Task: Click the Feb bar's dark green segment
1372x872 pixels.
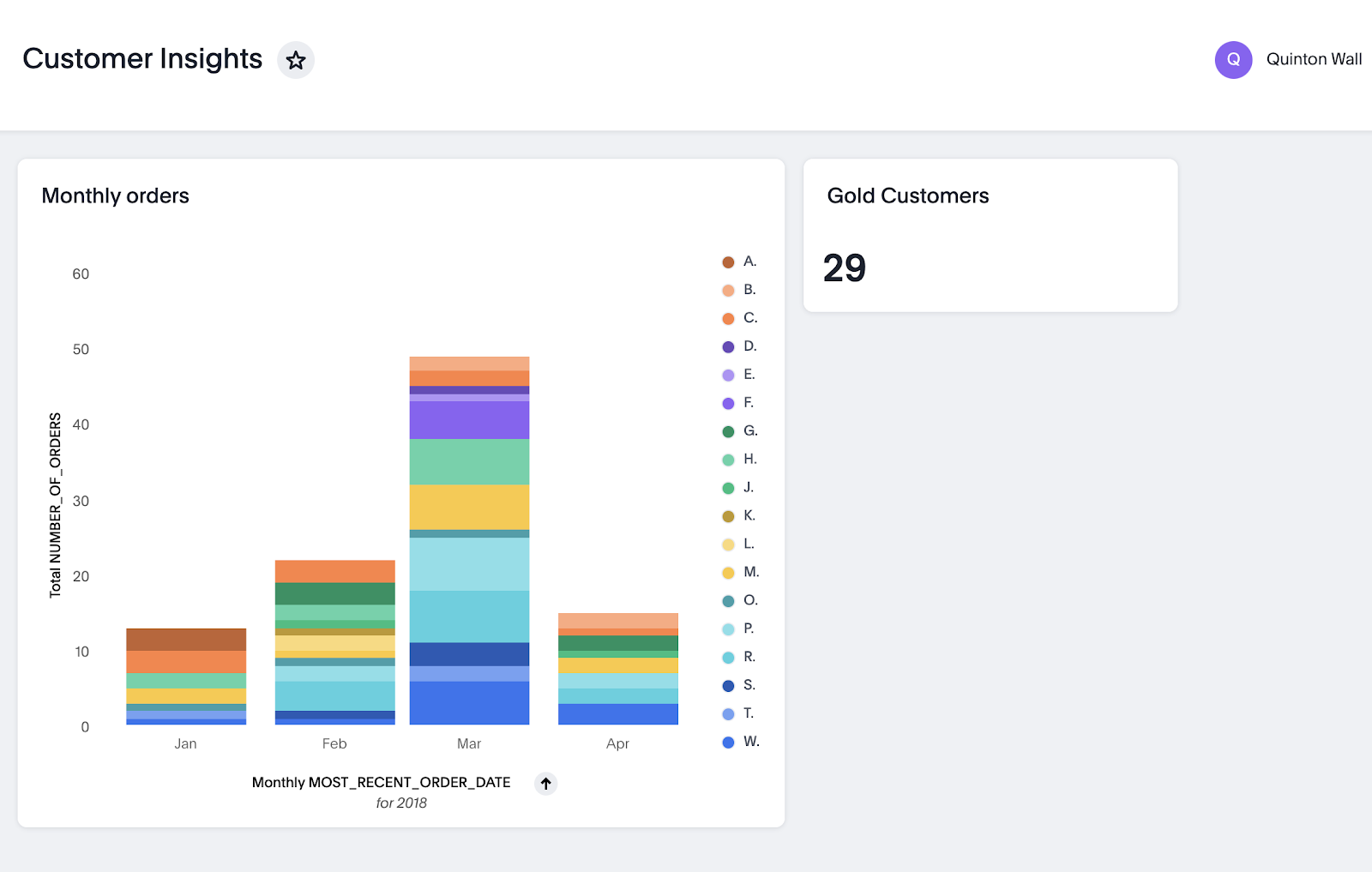Action: pyautogui.click(x=334, y=593)
